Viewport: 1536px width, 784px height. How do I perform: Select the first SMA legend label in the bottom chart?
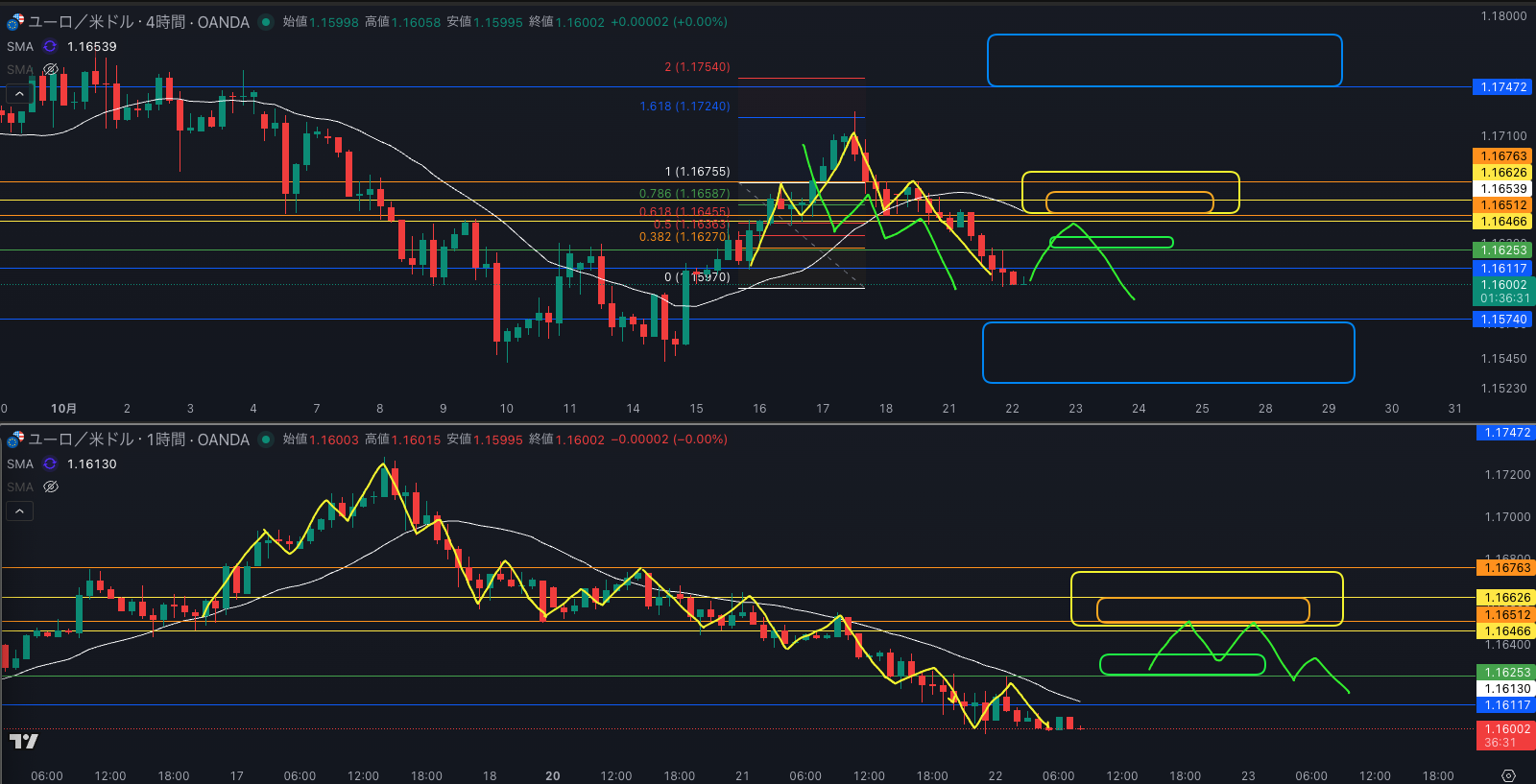20,463
